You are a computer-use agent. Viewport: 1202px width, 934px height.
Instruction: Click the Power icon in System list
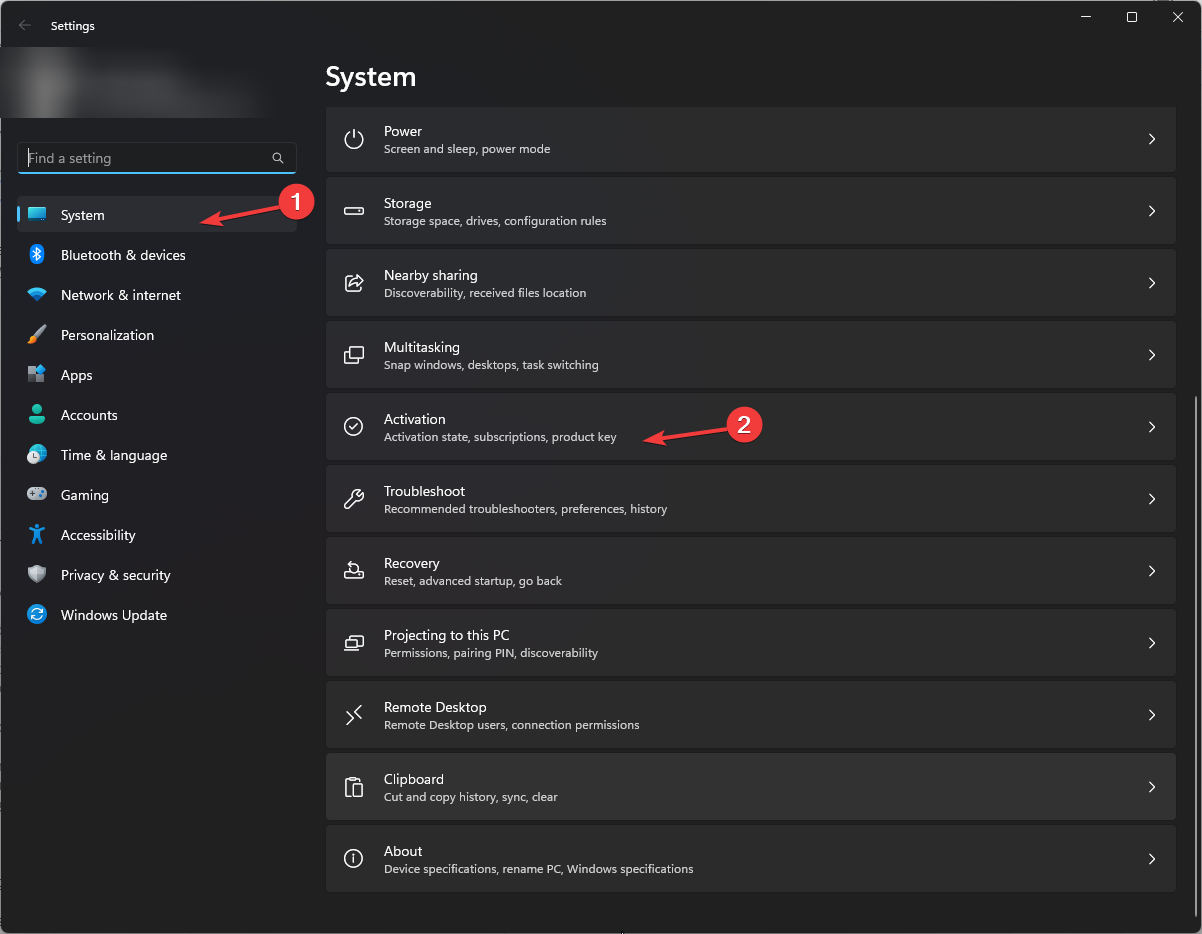(x=354, y=139)
